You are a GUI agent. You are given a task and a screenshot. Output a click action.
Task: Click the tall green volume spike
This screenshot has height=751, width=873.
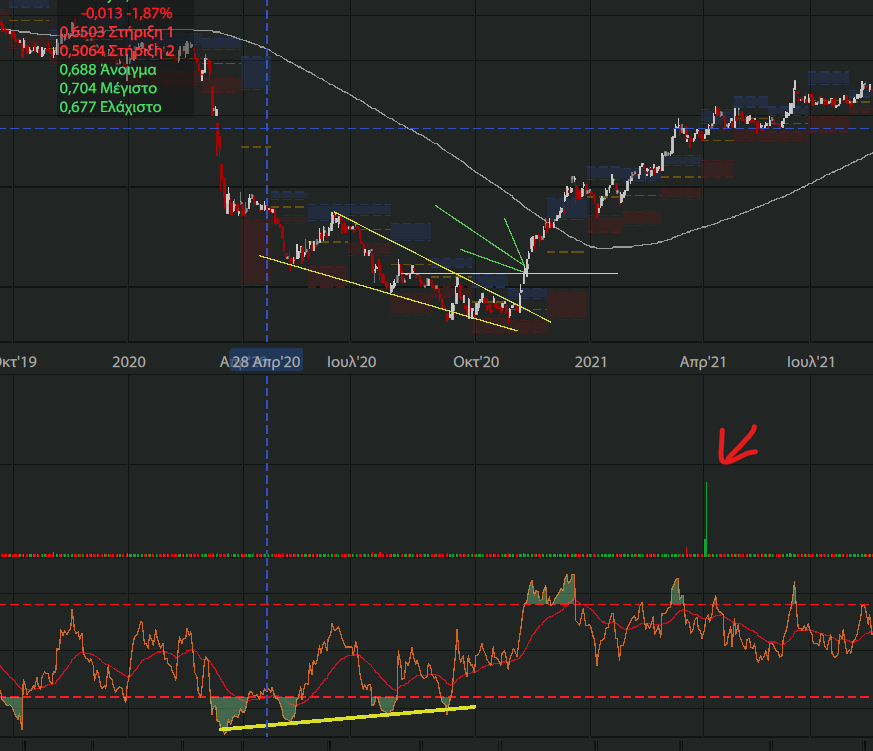coord(706,518)
